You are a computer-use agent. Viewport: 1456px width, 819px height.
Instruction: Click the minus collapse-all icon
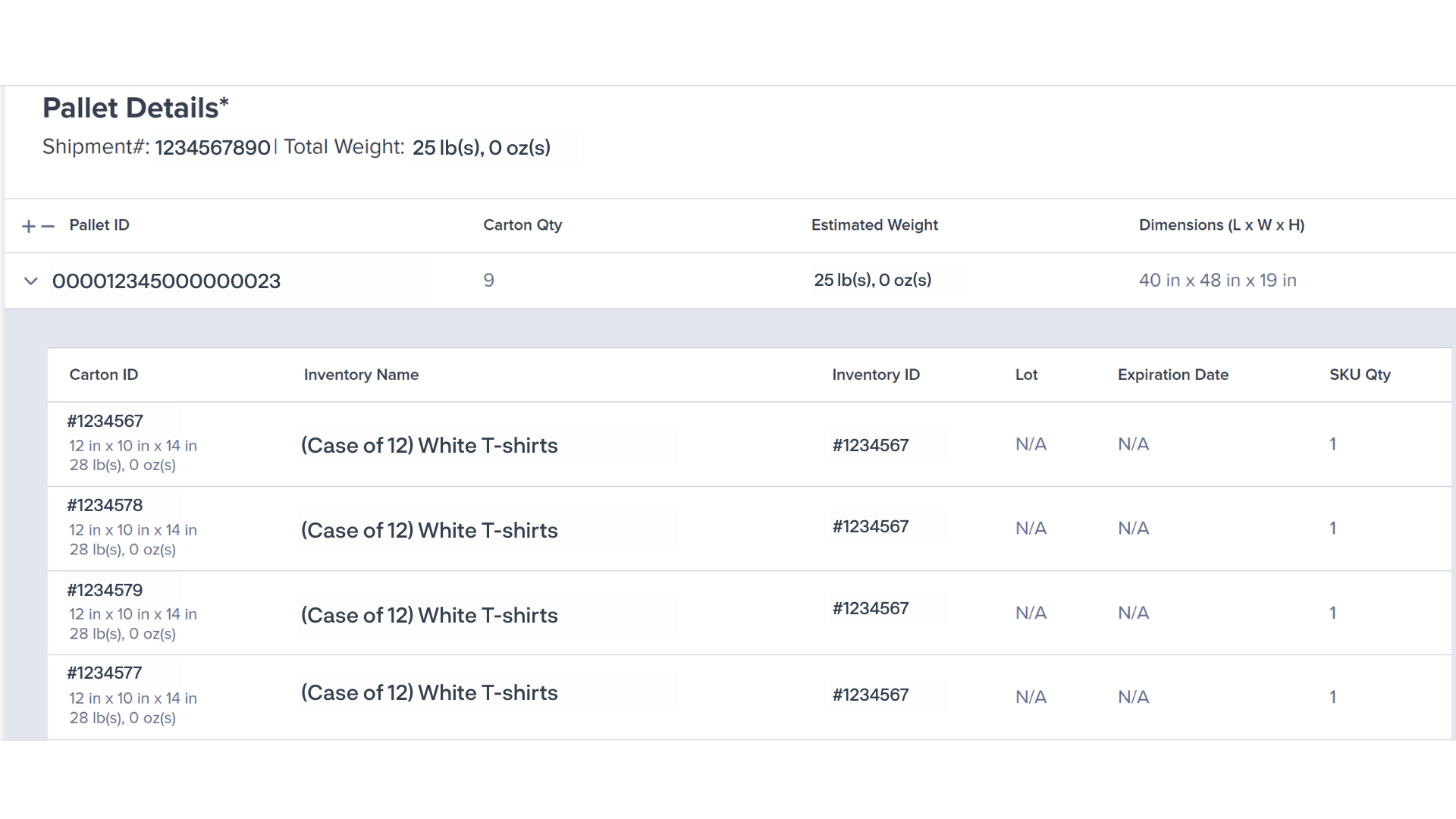pyautogui.click(x=48, y=226)
